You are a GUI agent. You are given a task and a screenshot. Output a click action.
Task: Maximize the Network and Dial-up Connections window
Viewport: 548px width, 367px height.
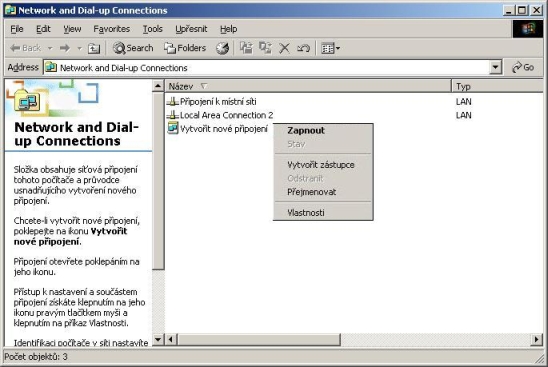(x=521, y=10)
